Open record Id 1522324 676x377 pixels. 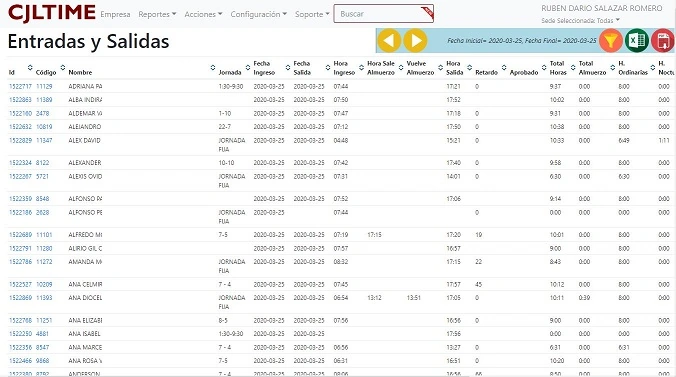tap(20, 163)
